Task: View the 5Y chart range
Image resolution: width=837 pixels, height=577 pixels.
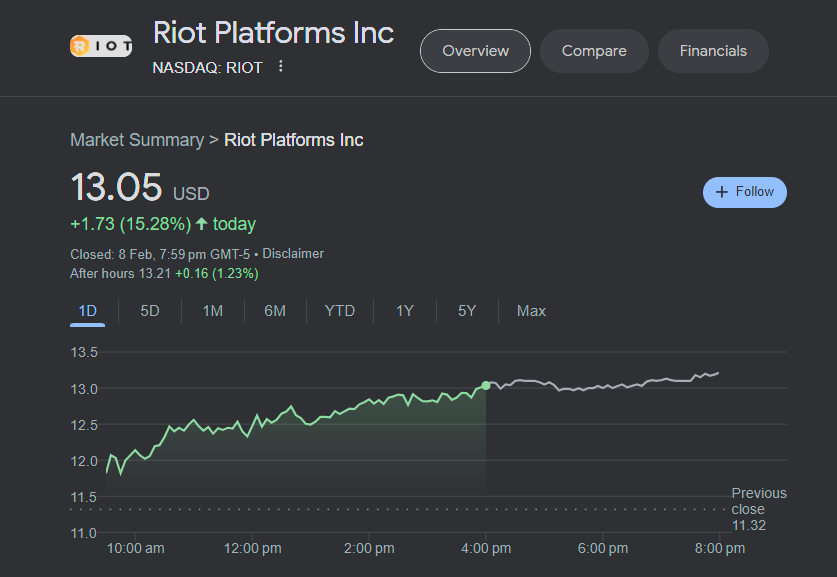Action: pyautogui.click(x=467, y=311)
